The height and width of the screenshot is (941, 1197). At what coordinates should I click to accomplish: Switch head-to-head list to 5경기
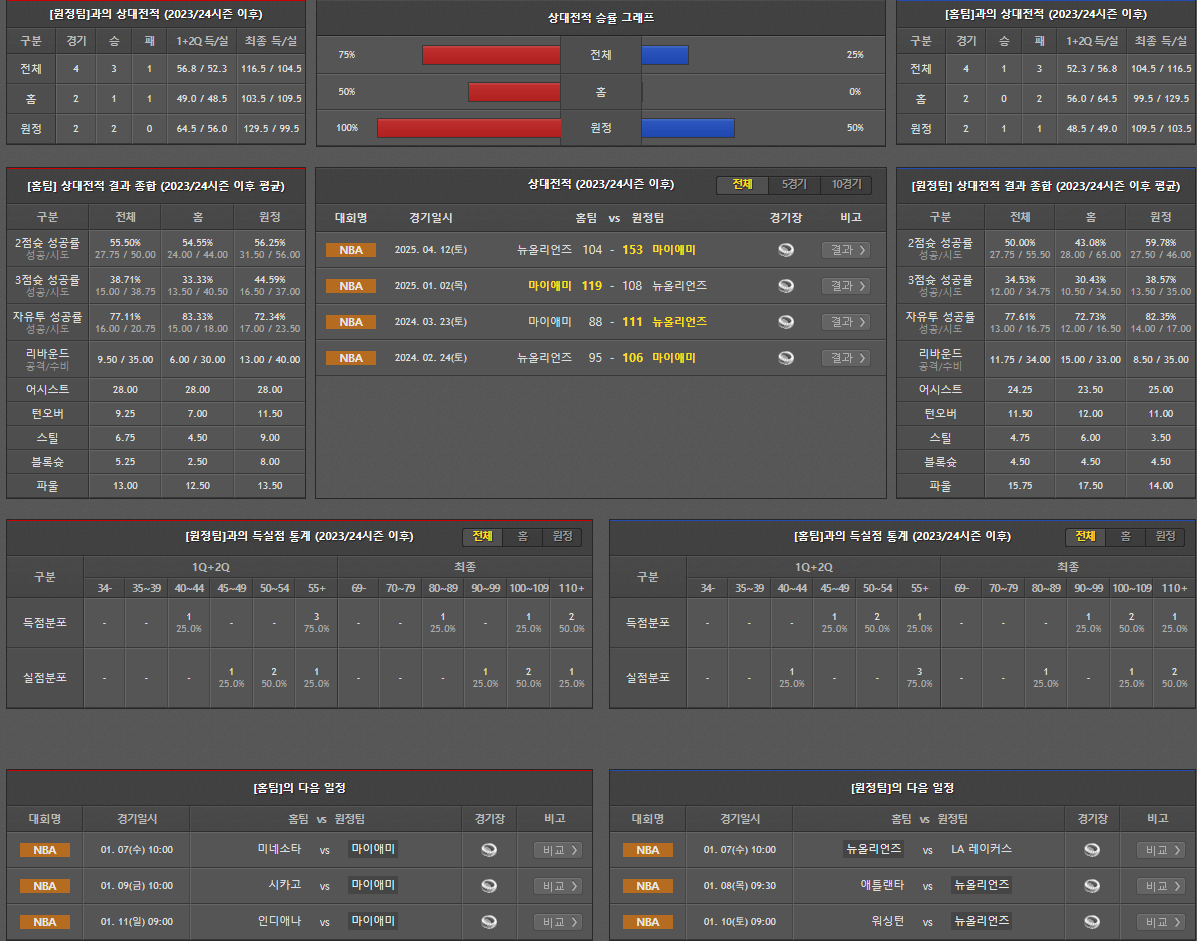coord(794,185)
